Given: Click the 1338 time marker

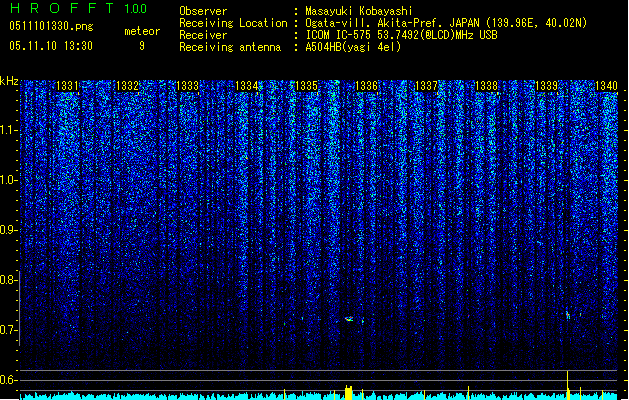Looking at the screenshot, I should pos(486,86).
